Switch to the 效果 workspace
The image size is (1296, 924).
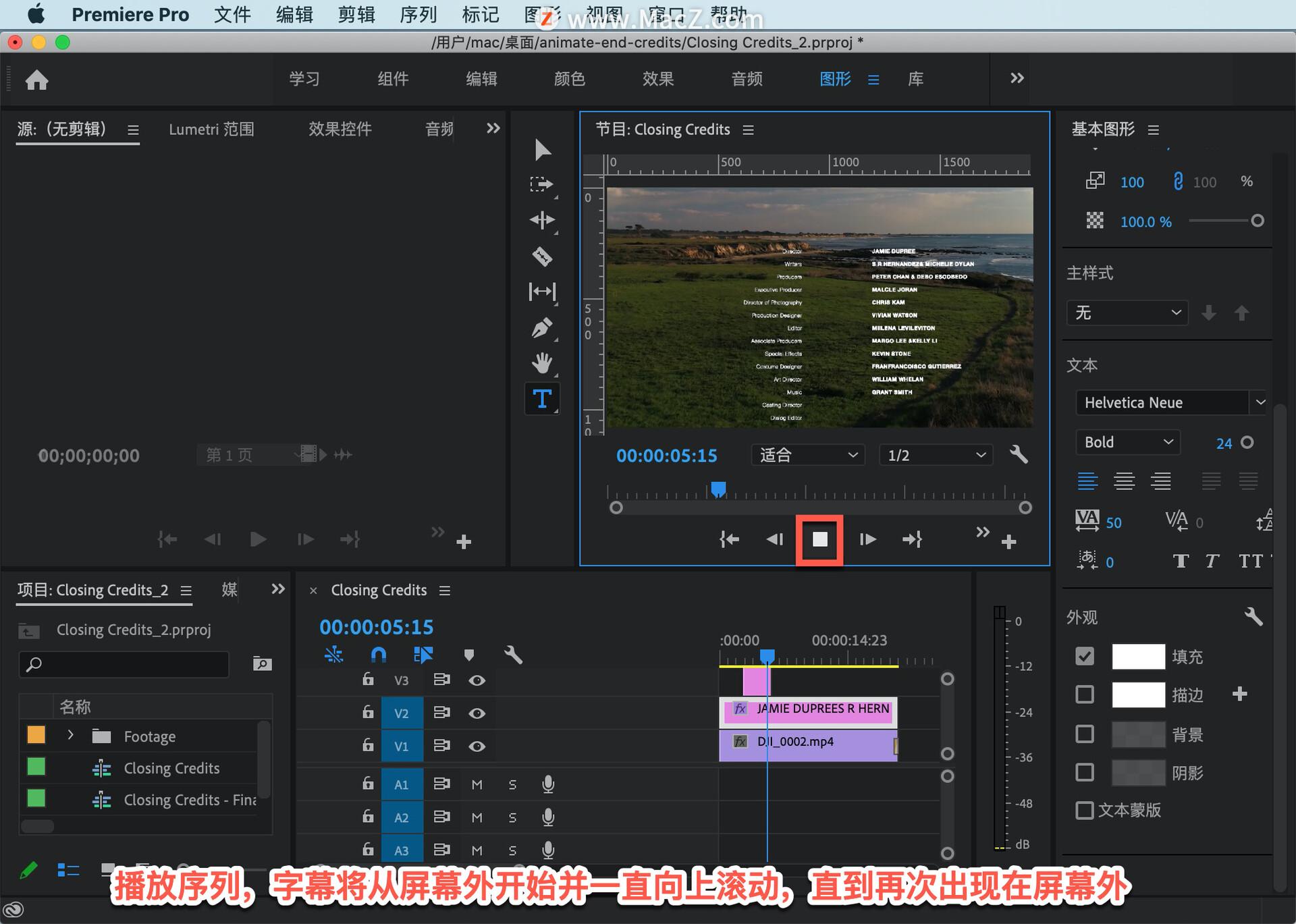[658, 79]
